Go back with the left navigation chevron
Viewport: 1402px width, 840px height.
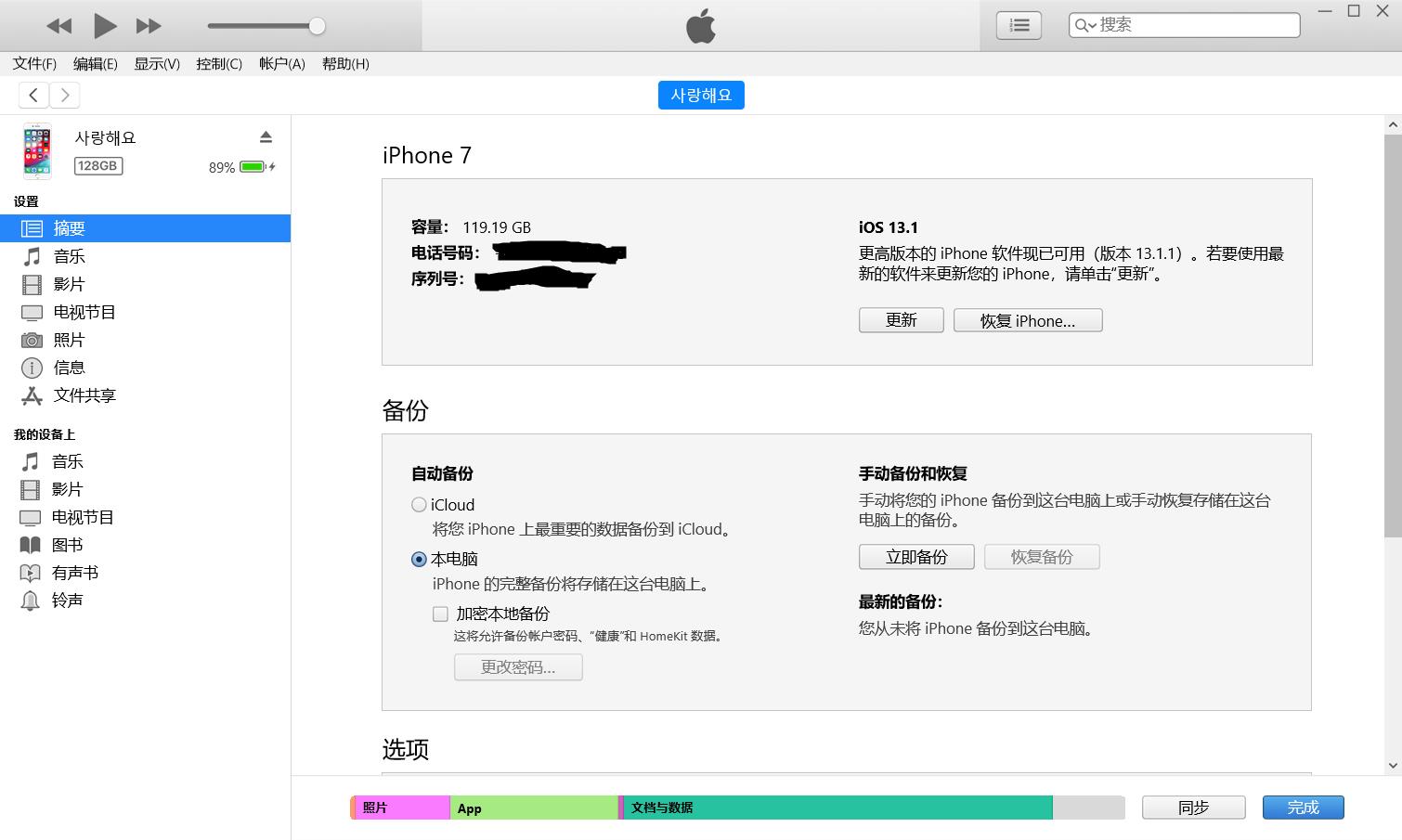click(33, 95)
